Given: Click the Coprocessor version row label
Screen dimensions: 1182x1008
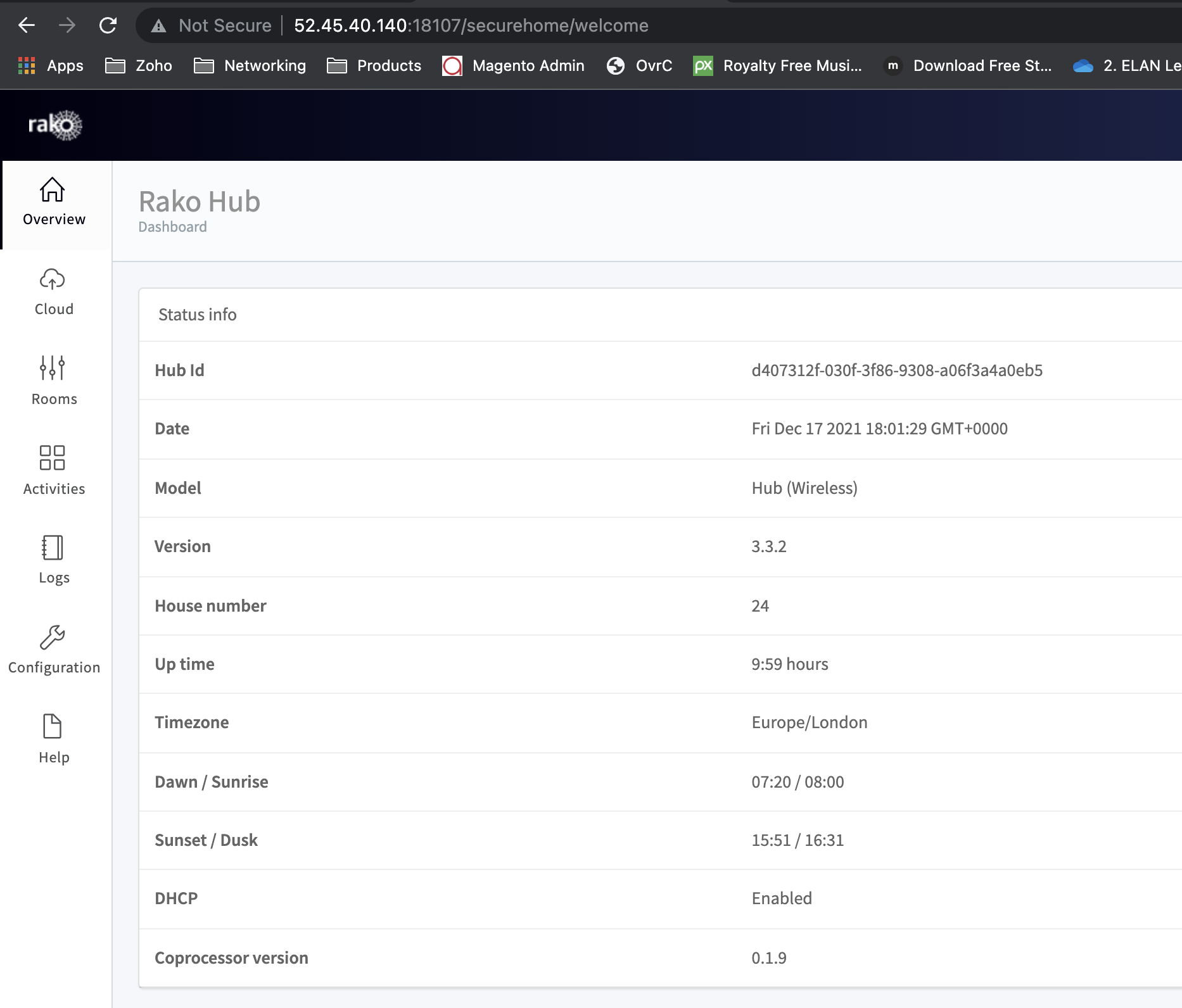Looking at the screenshot, I should [232, 958].
